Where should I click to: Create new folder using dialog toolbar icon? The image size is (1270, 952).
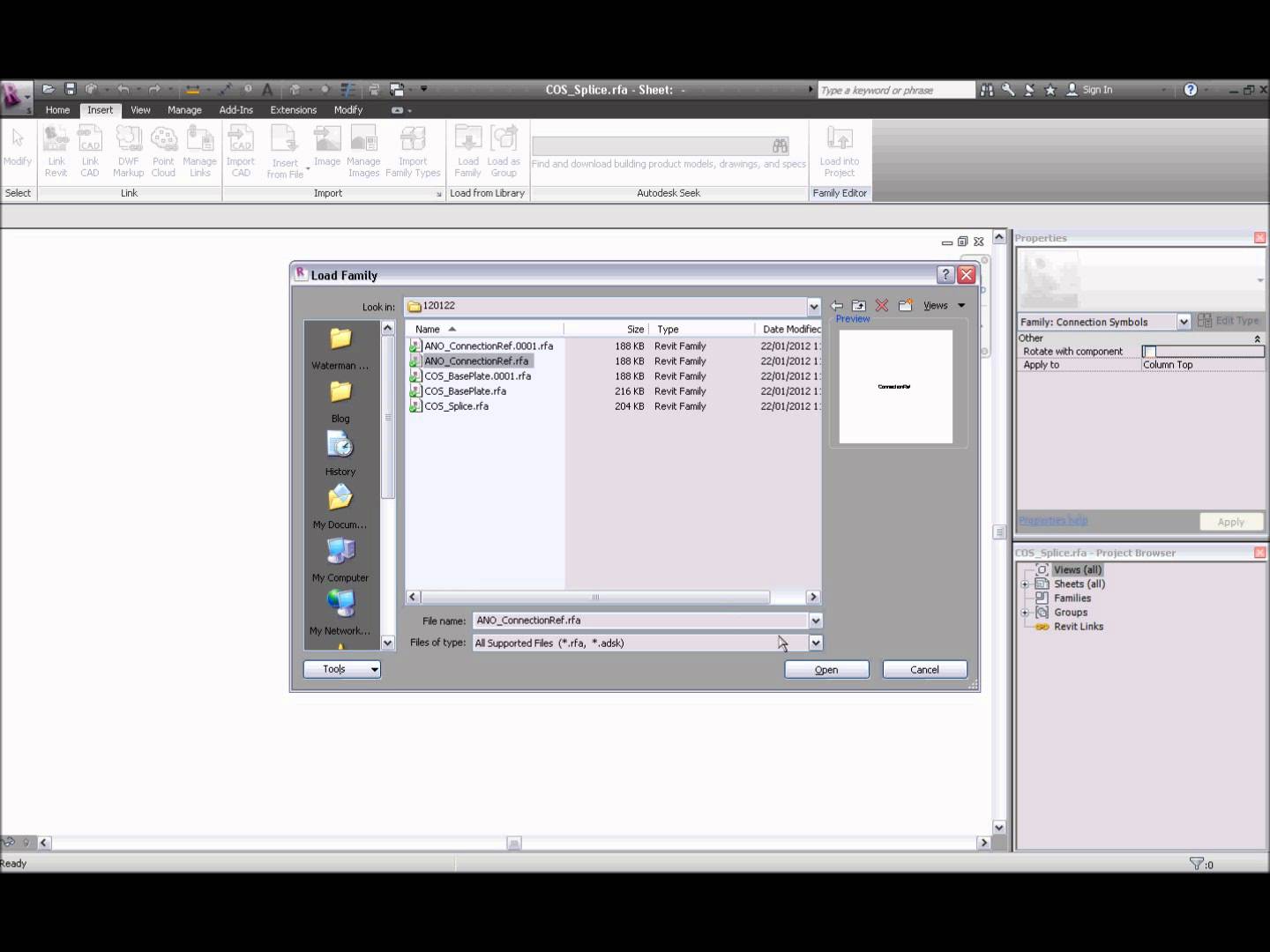click(905, 306)
